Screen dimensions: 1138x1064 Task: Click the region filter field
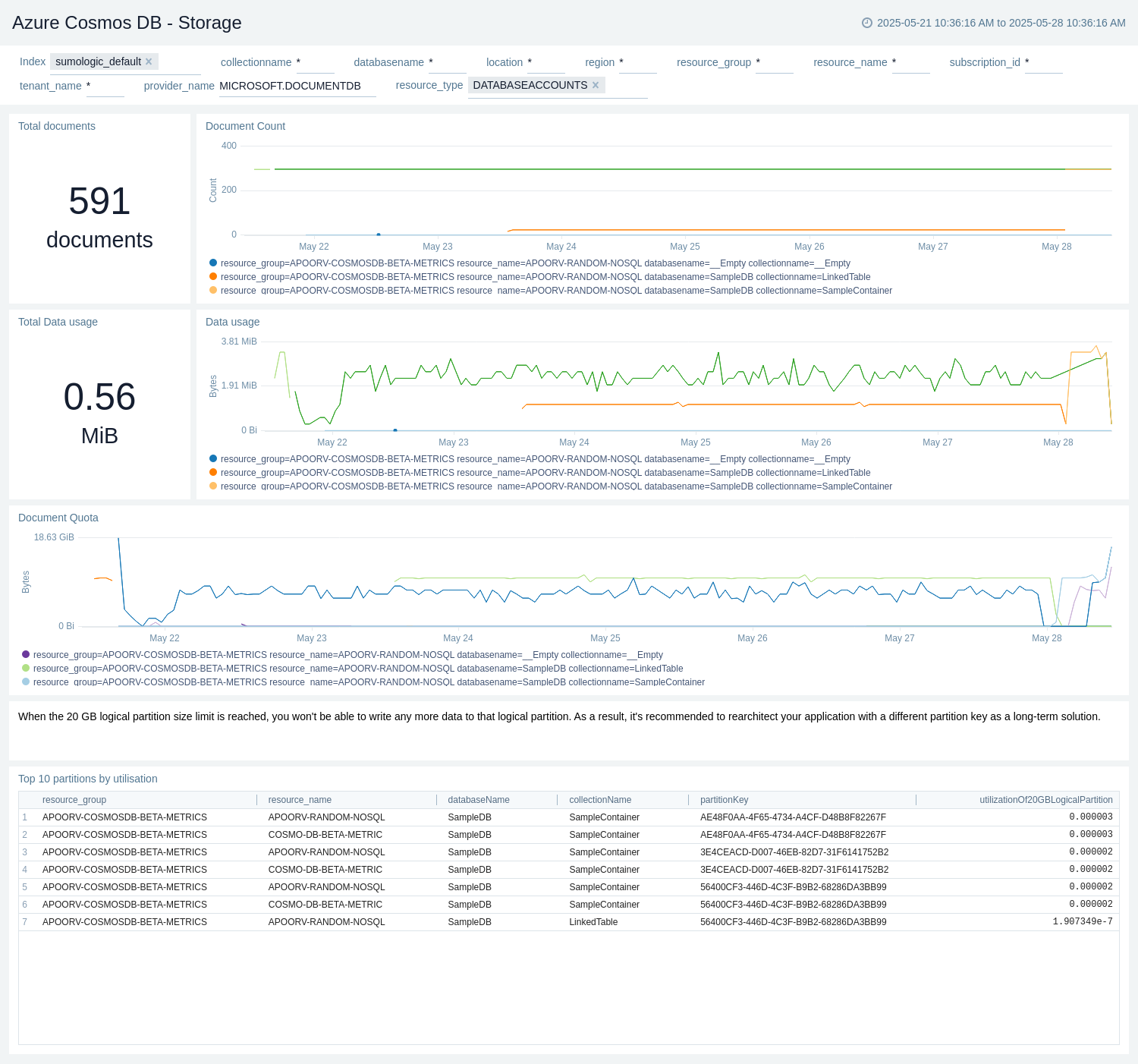coord(638,63)
